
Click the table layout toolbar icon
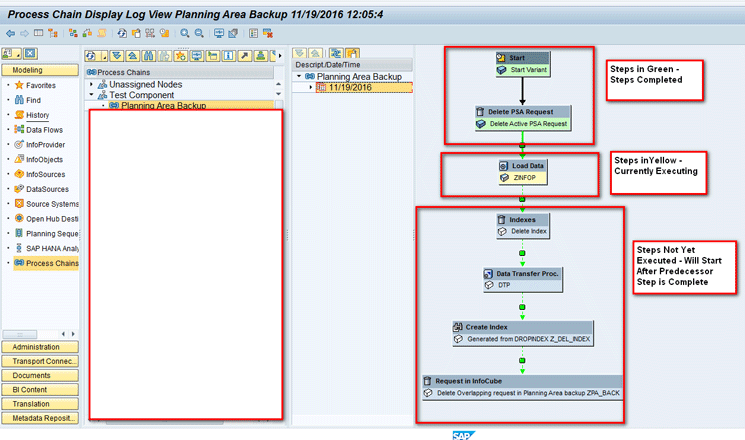coord(38,33)
